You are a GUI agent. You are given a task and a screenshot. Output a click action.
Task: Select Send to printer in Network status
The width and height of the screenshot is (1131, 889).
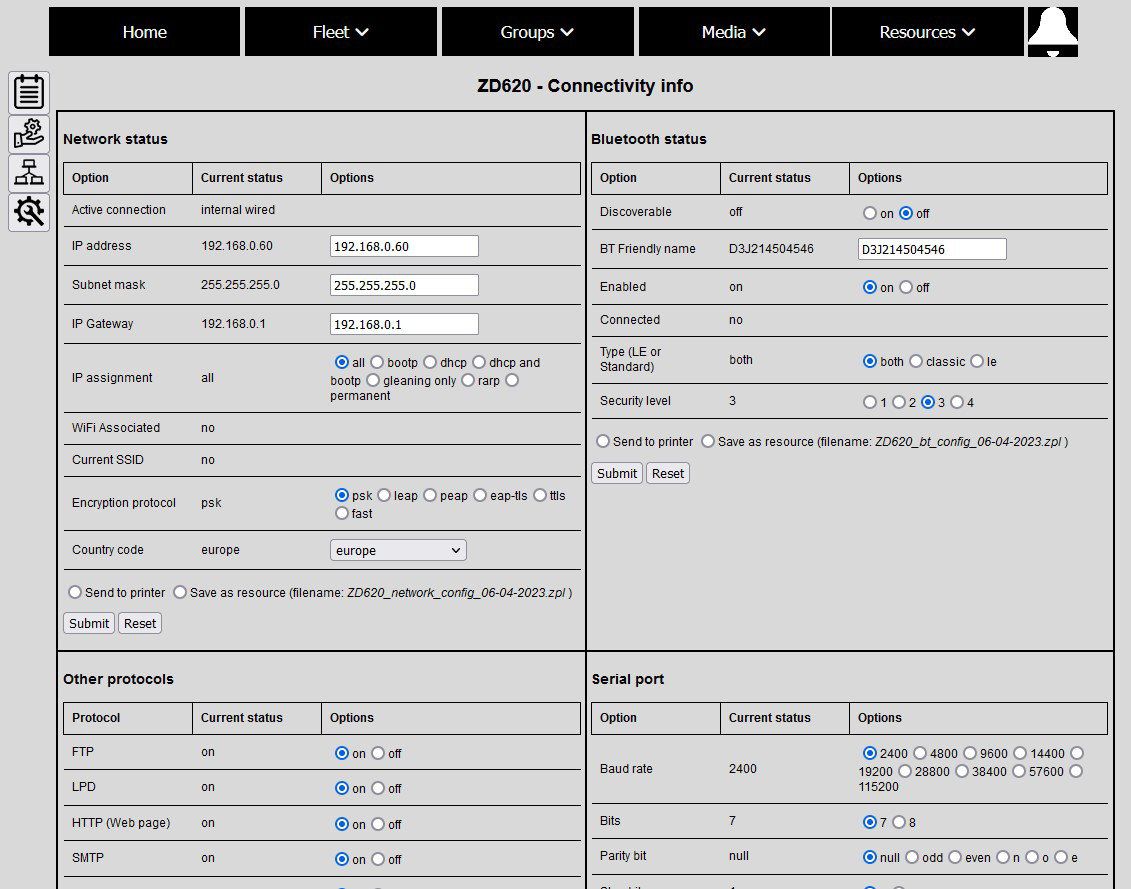75,592
